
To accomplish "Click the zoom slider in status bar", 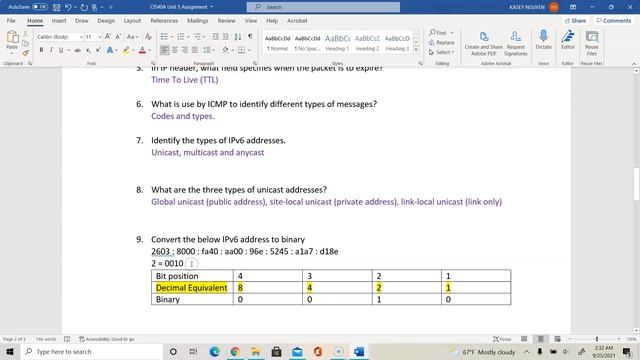I will pos(596,339).
